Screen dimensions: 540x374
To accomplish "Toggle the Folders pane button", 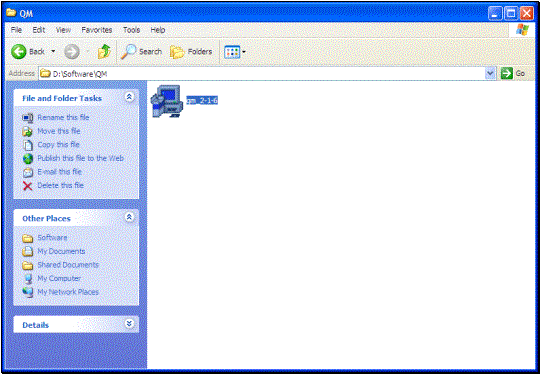I will tap(191, 52).
